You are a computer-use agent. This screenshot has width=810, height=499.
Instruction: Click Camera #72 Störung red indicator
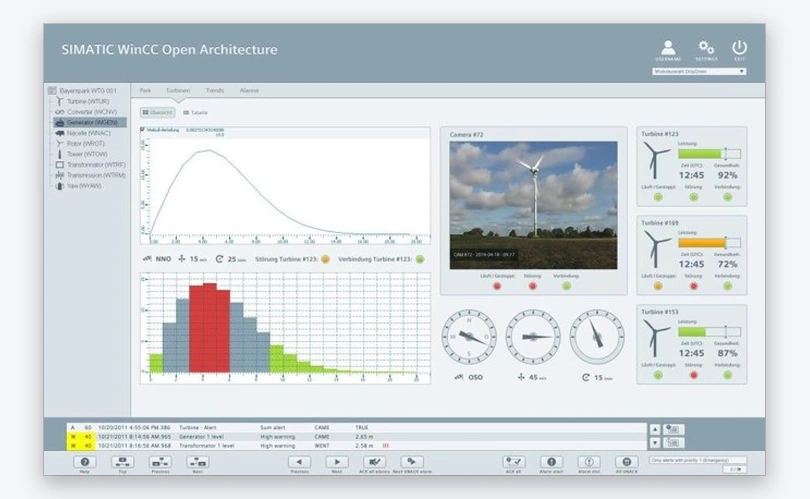click(533, 286)
